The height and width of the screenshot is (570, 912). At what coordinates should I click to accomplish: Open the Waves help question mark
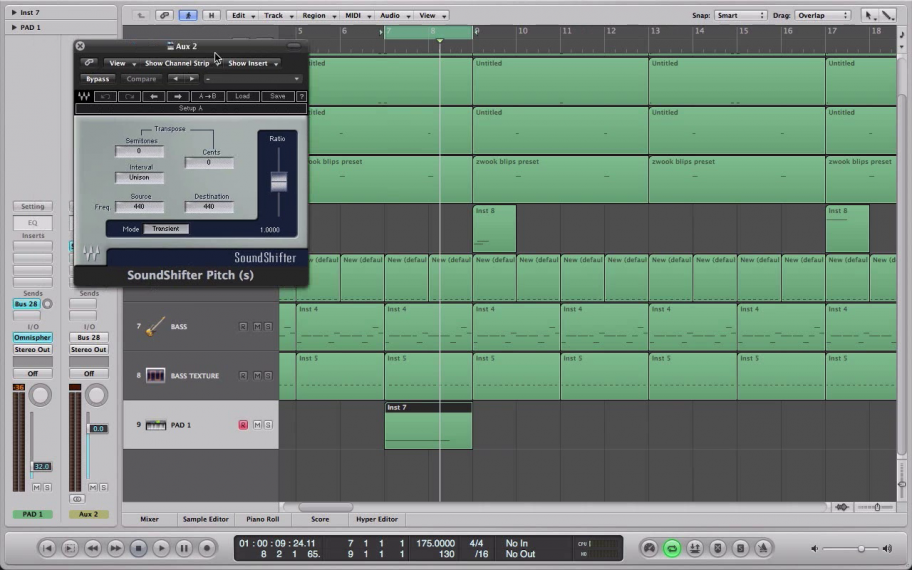(301, 96)
